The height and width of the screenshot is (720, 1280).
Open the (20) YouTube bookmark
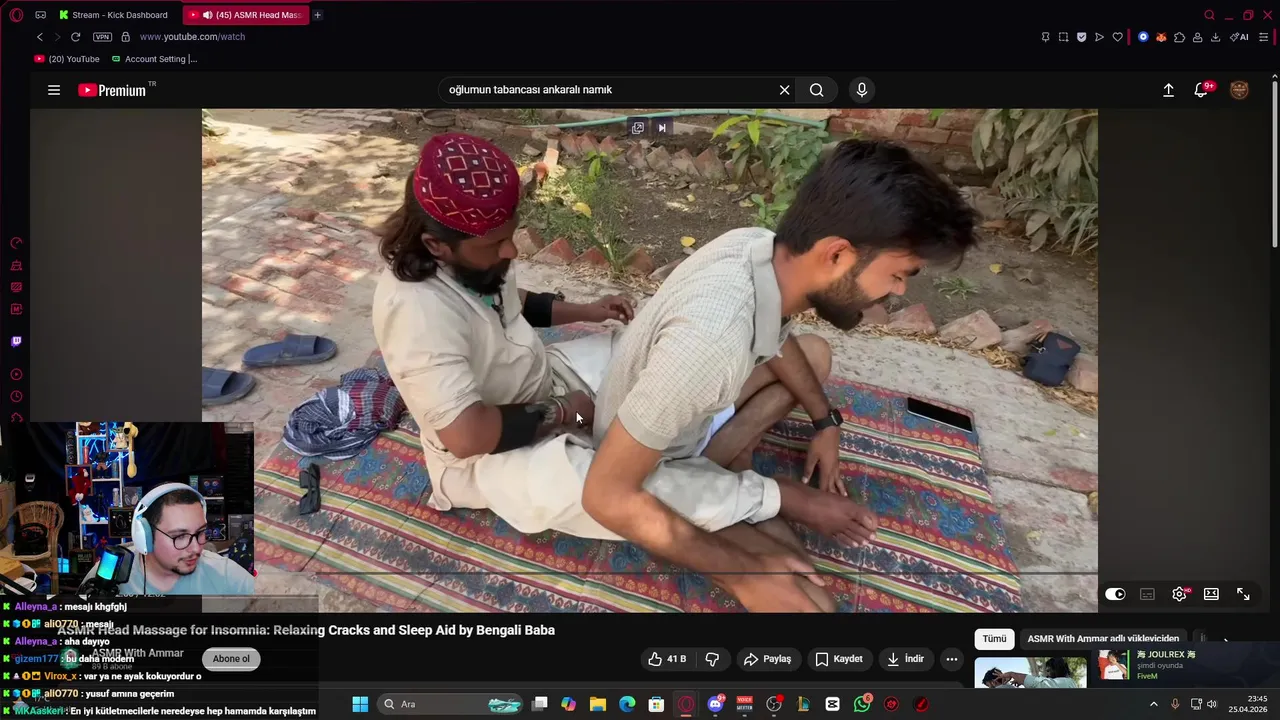(67, 59)
